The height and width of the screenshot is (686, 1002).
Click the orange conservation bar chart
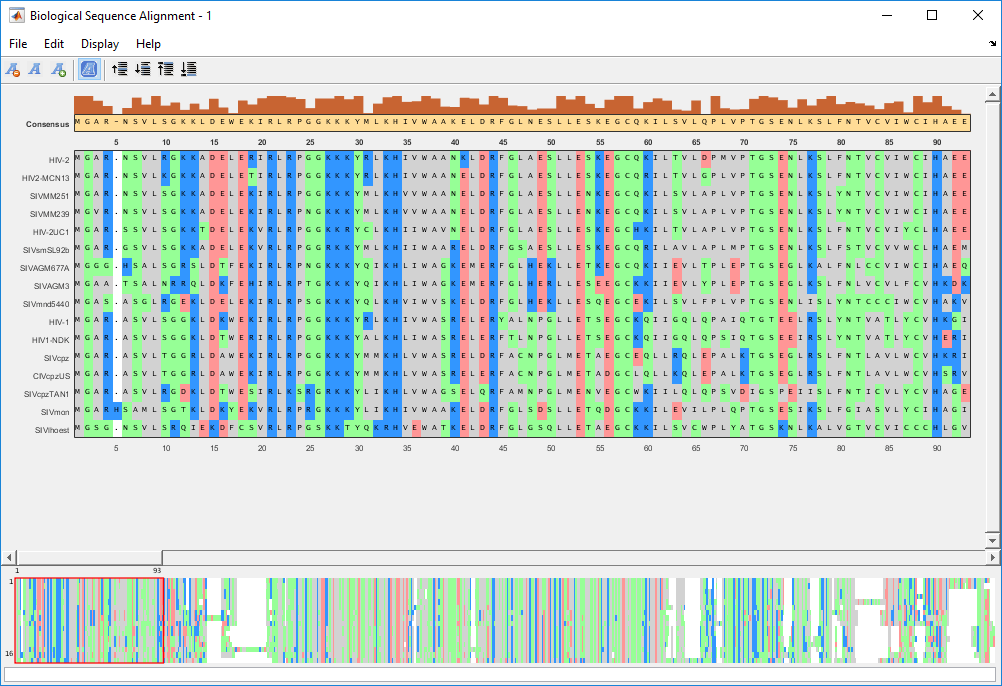522,105
